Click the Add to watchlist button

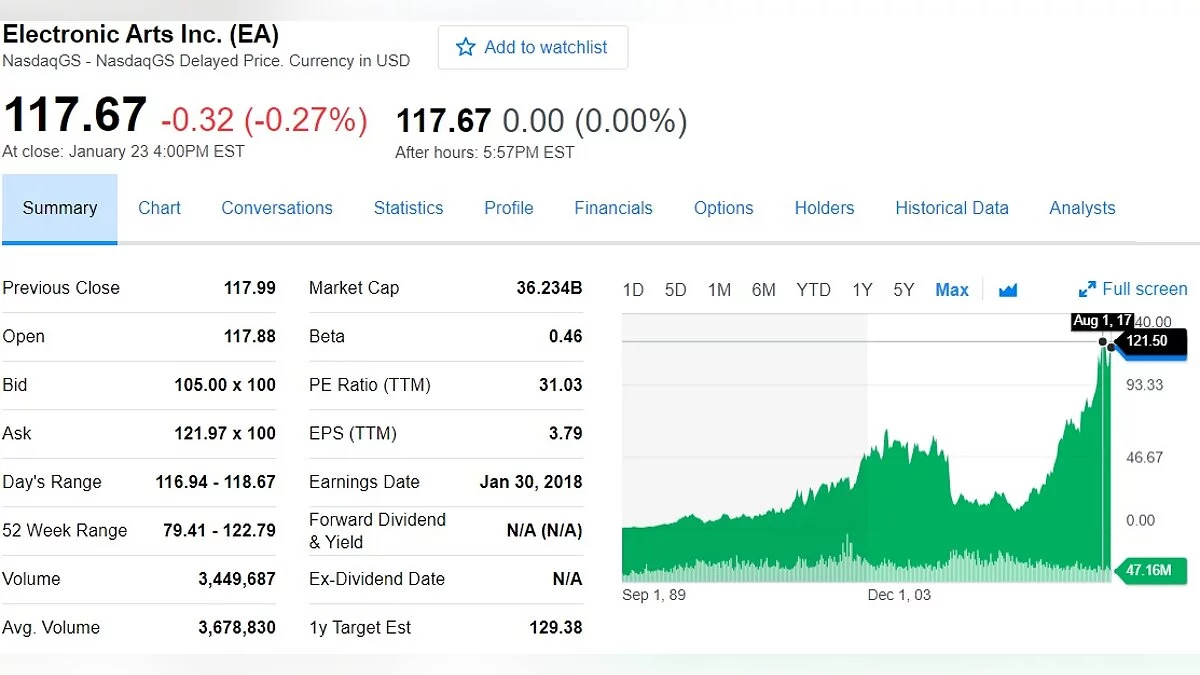[x=533, y=47]
